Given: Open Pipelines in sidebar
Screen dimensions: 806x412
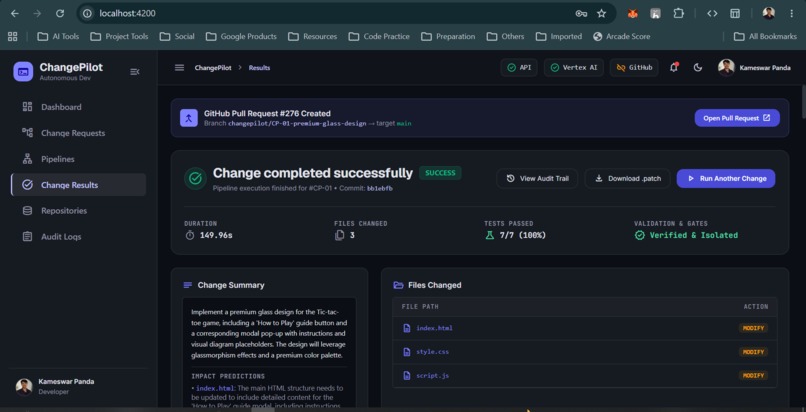Looking at the screenshot, I should pos(78,159).
